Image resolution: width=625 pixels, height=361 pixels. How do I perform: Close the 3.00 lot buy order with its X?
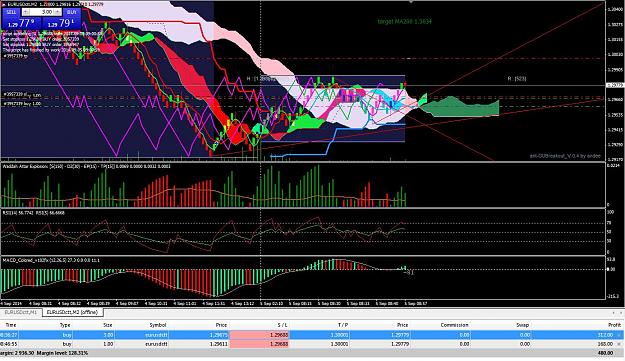click(619, 335)
